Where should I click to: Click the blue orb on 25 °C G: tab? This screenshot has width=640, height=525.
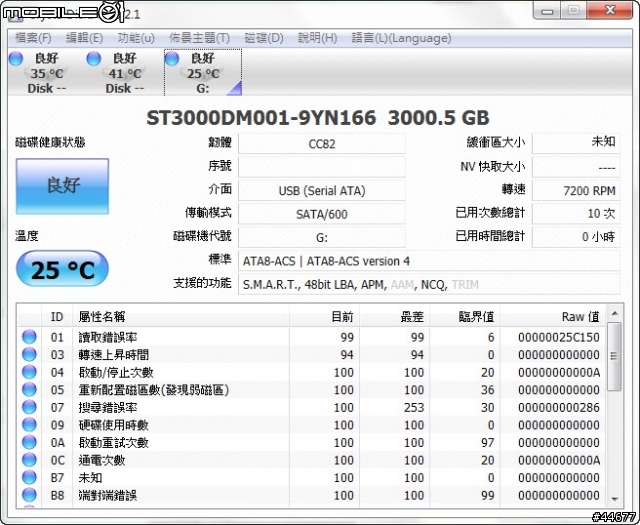click(172, 58)
